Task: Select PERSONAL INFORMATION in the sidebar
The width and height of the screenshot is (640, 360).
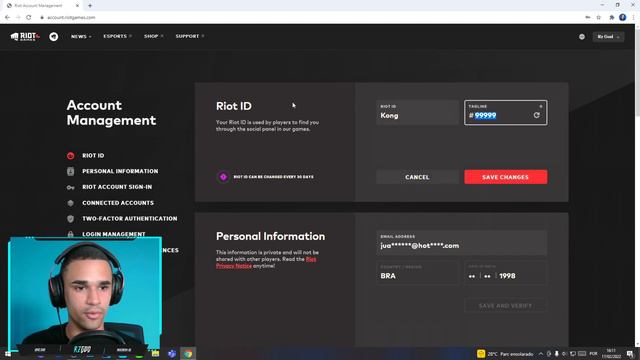Action: (120, 171)
